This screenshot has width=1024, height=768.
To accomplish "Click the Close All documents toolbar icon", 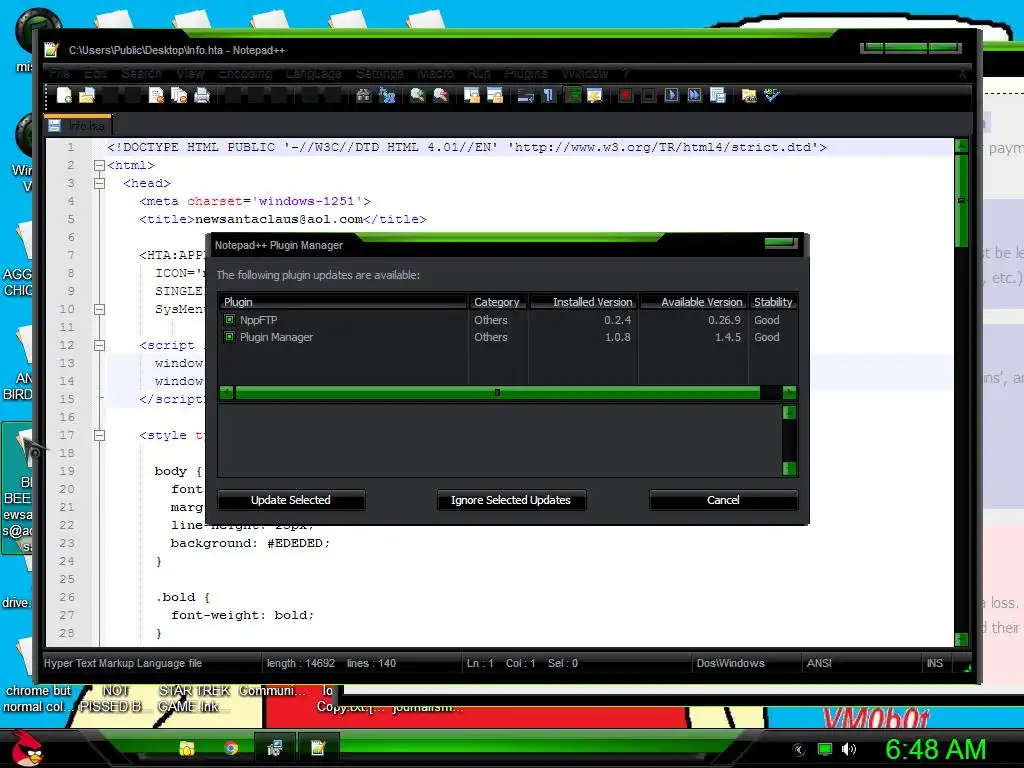I will coord(179,95).
